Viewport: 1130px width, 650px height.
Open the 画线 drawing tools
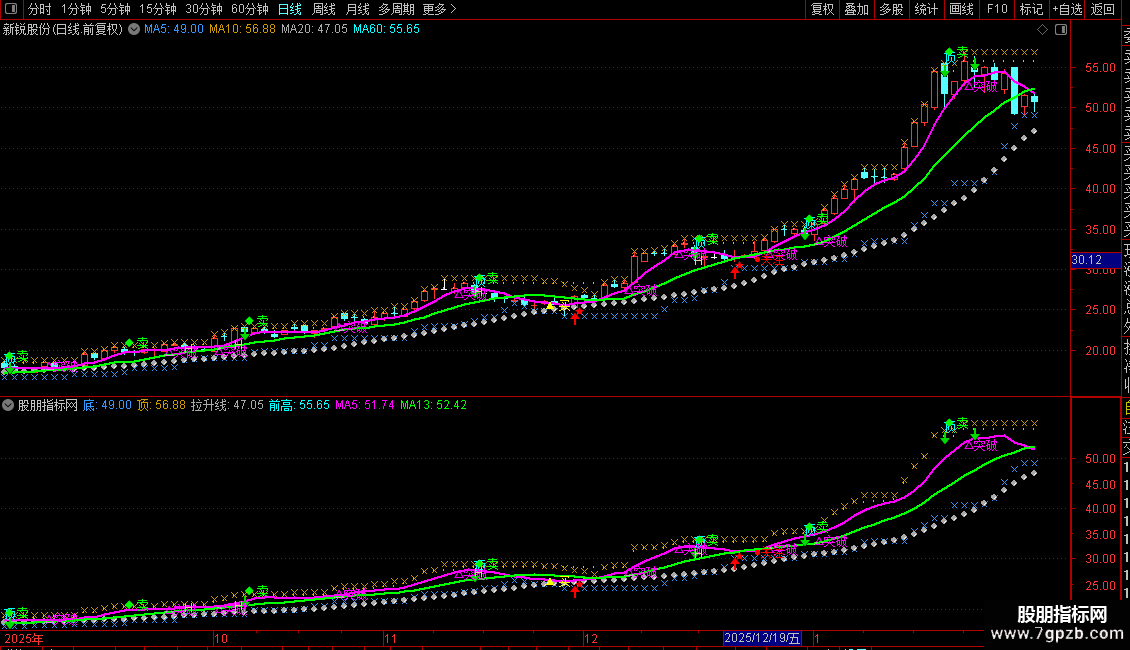click(961, 9)
